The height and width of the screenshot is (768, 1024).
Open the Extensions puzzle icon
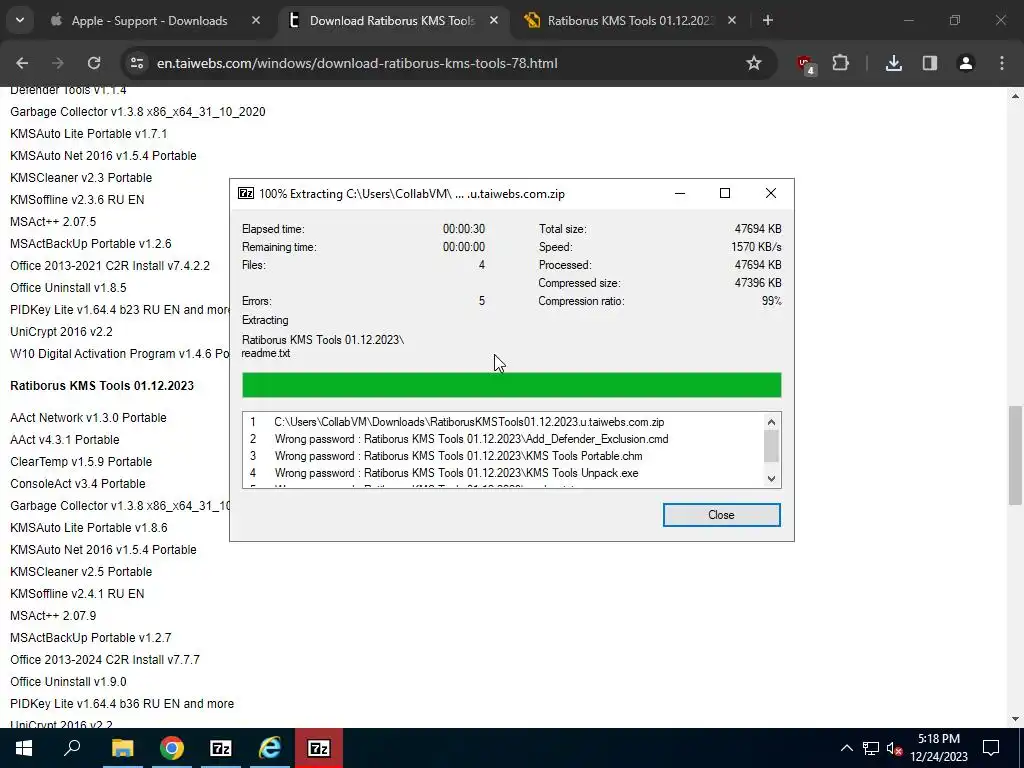pyautogui.click(x=840, y=63)
